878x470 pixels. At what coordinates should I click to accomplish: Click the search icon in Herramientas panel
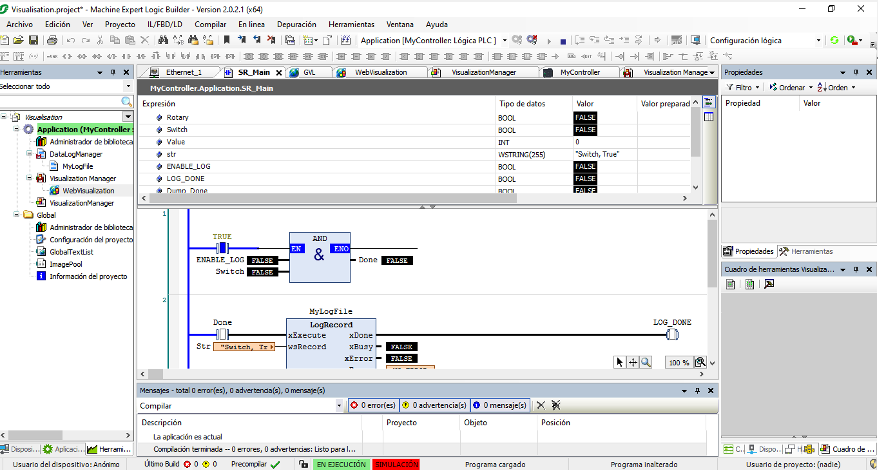tap(127, 102)
